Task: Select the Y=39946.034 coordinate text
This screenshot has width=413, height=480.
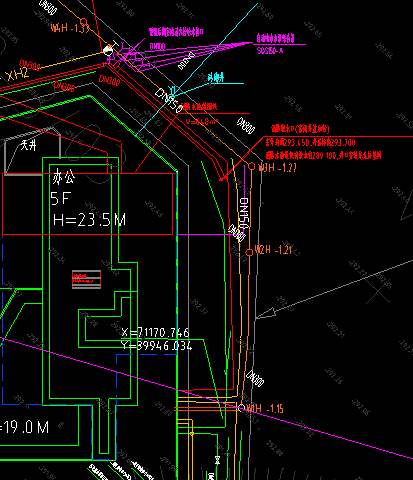Action: pyautogui.click(x=156, y=346)
